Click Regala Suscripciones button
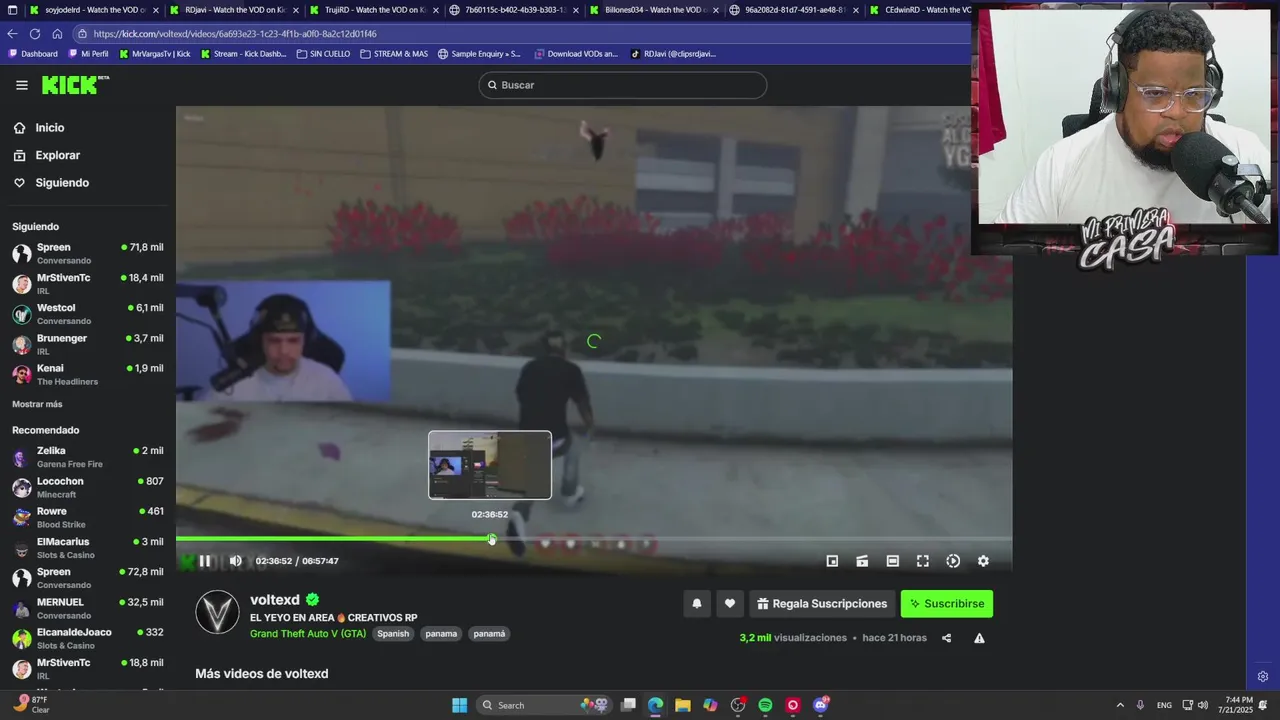The width and height of the screenshot is (1280, 720). coord(822,604)
